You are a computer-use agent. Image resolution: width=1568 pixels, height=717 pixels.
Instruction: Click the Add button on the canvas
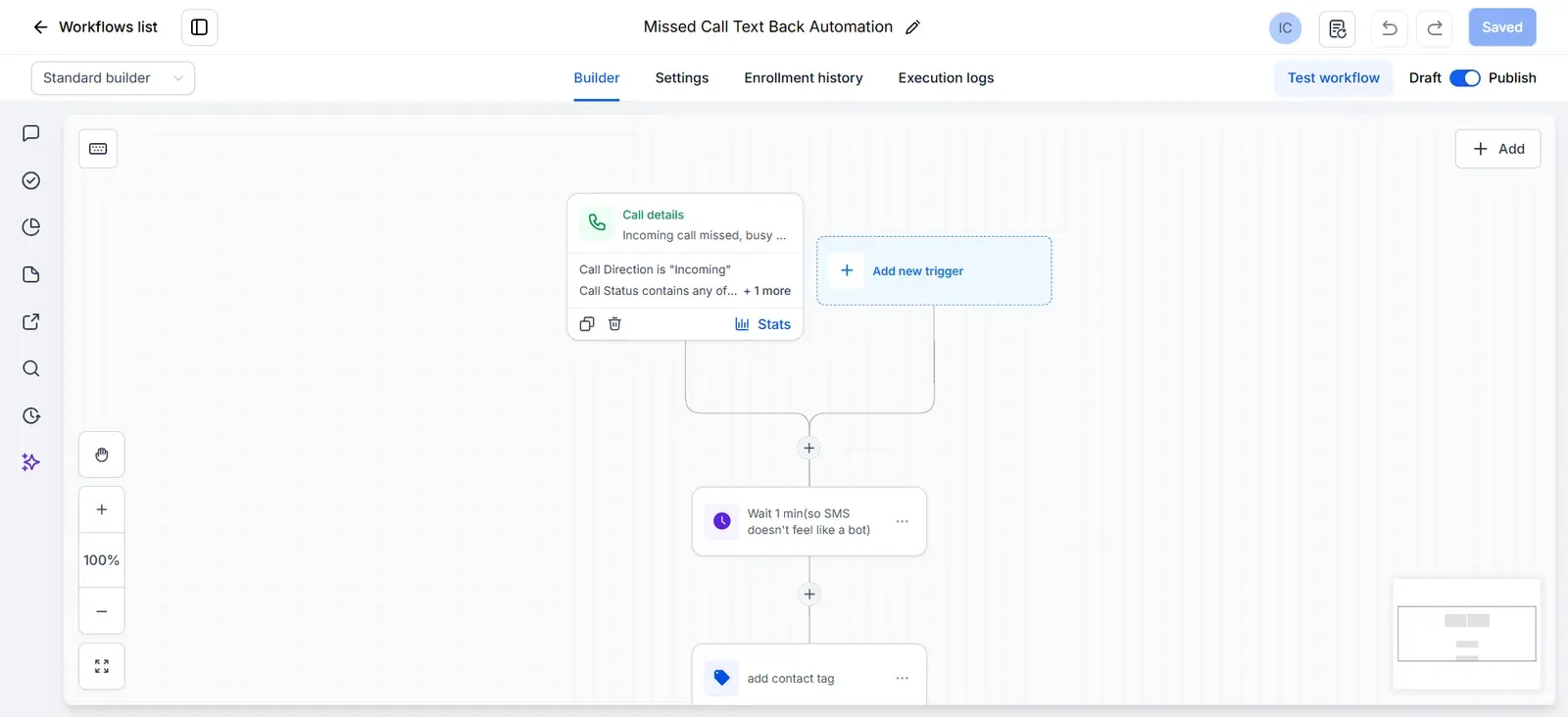1498,149
